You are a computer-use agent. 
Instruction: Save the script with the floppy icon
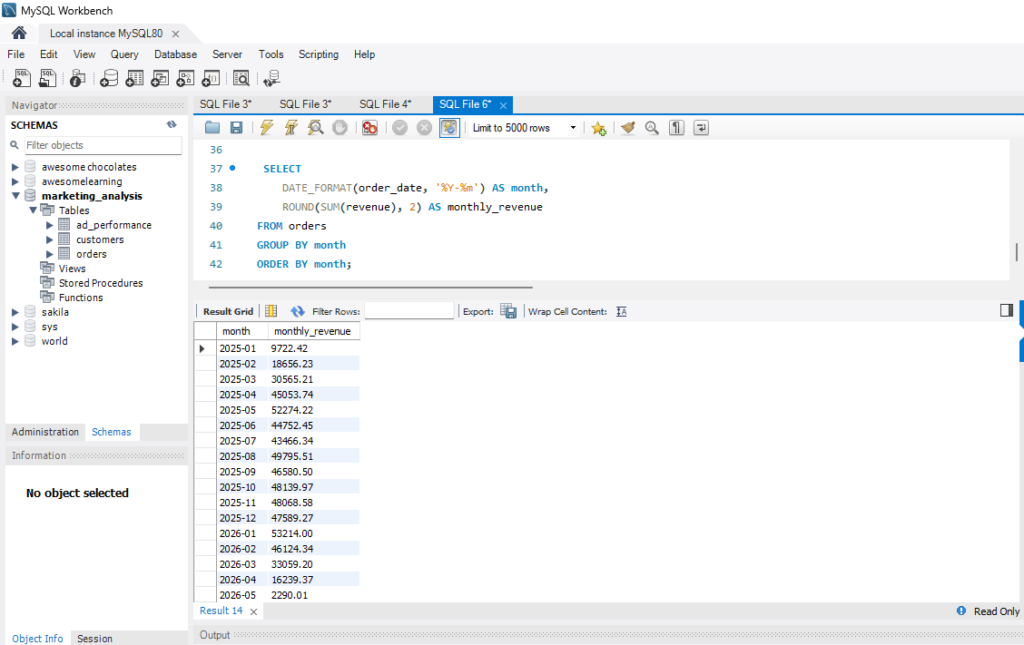click(236, 127)
